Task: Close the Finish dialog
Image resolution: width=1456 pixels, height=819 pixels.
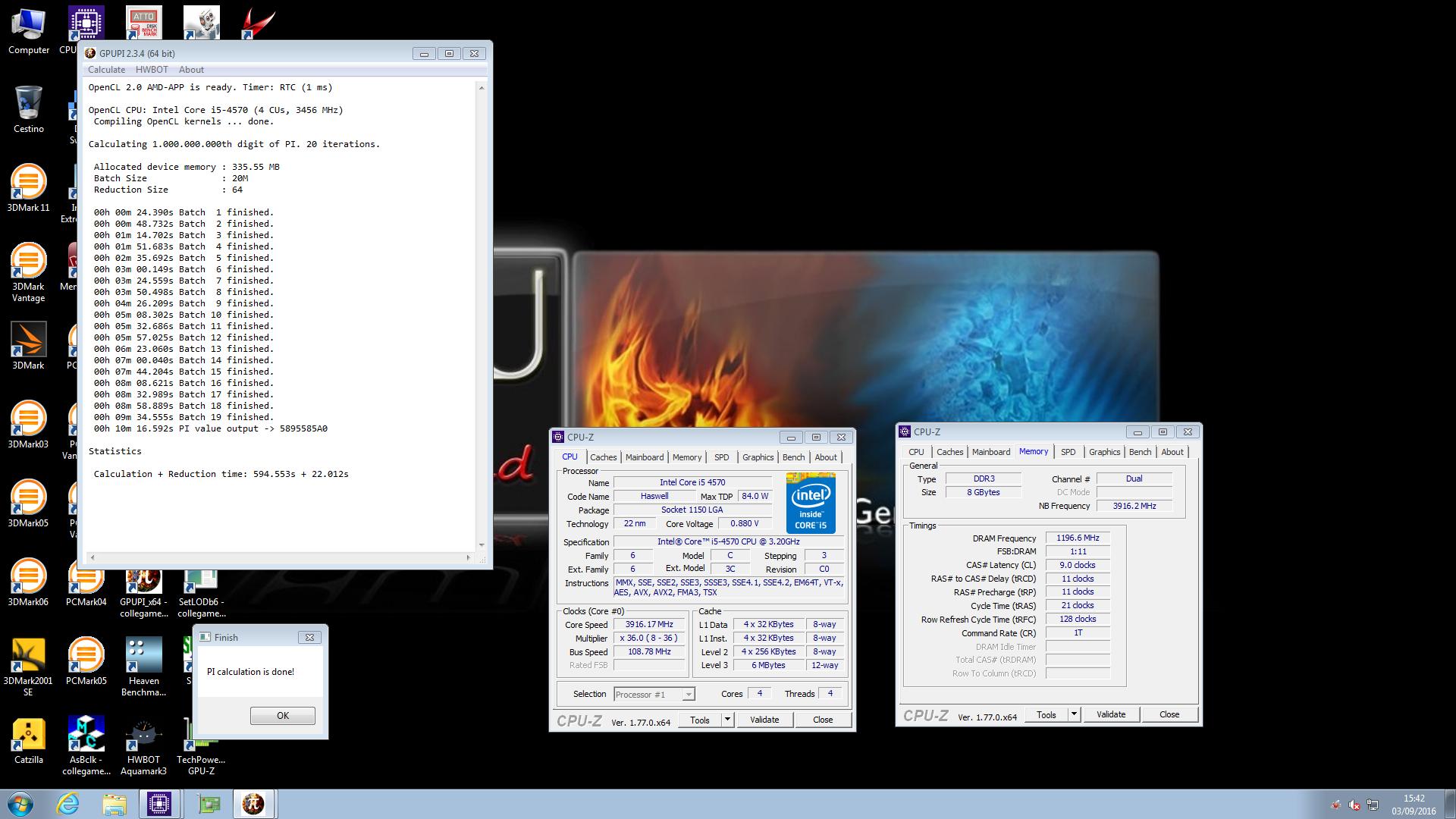Action: [309, 638]
